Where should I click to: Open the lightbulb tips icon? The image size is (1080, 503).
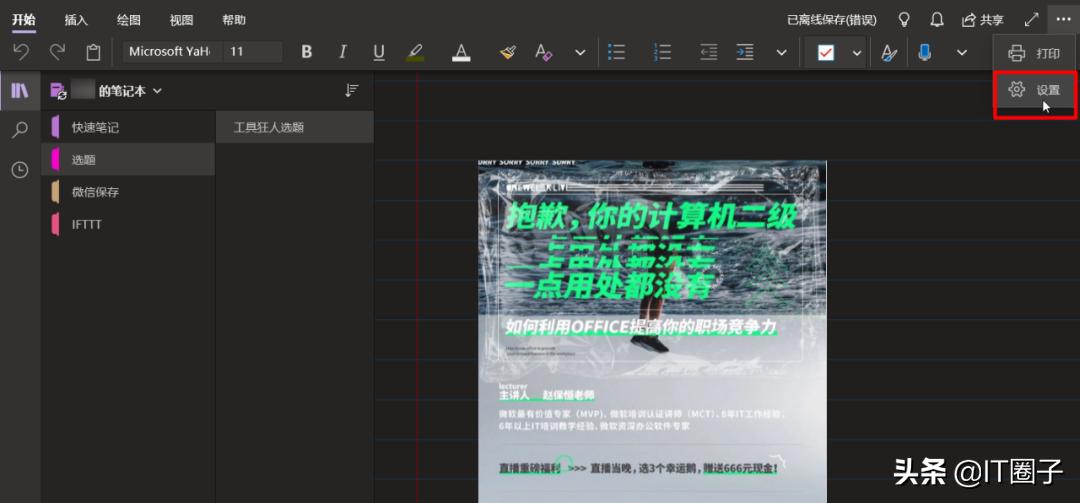point(905,19)
